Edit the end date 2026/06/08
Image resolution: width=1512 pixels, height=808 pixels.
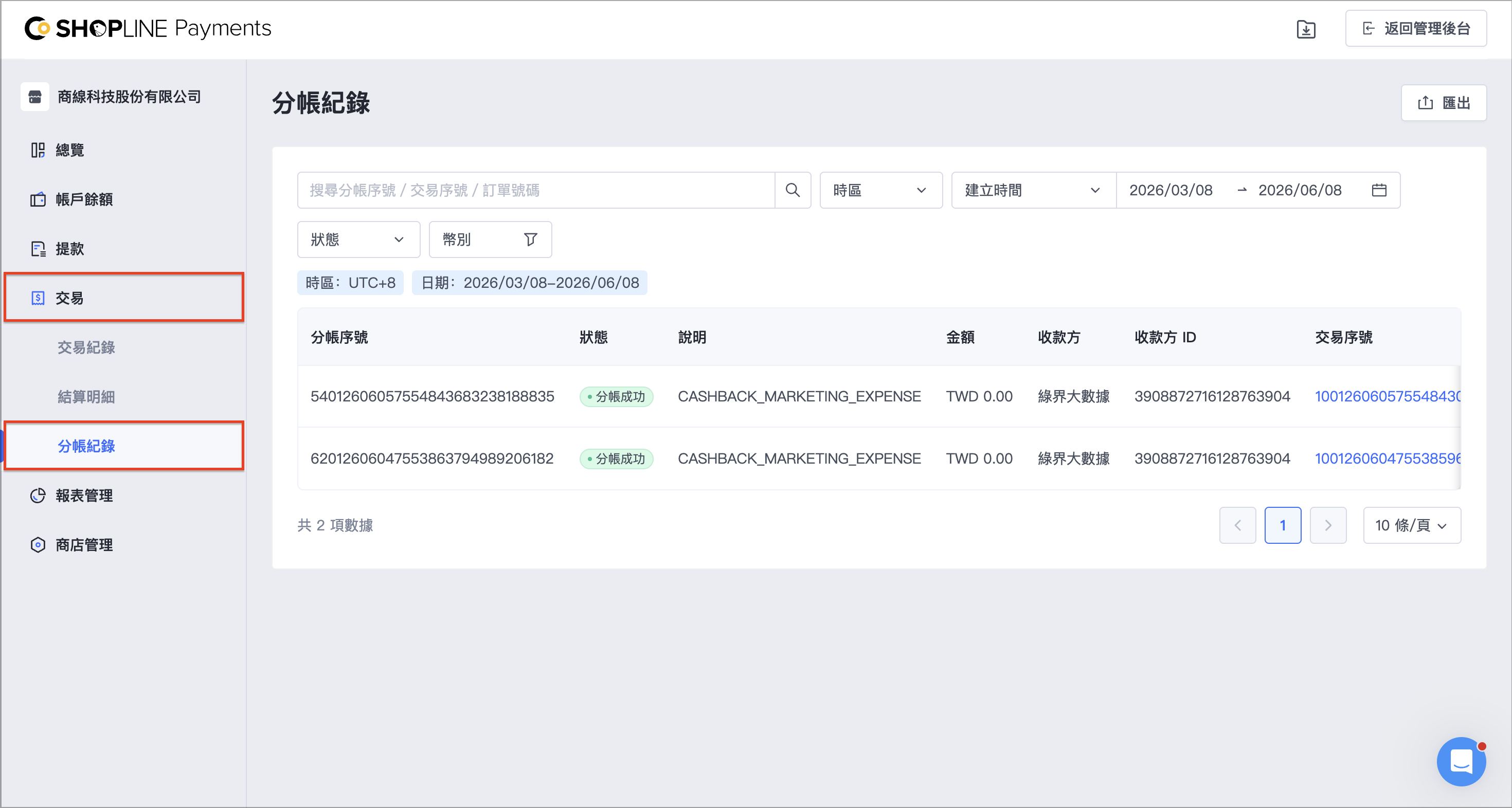[x=1300, y=190]
